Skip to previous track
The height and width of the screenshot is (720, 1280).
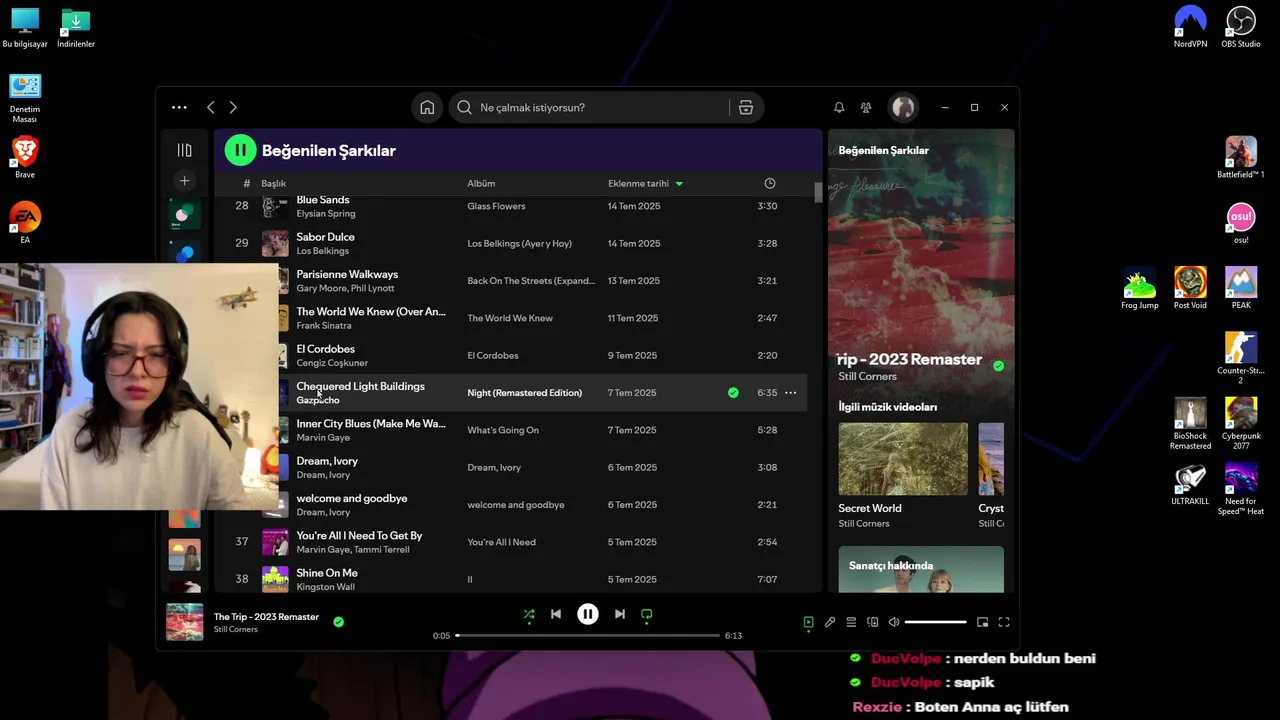point(556,614)
